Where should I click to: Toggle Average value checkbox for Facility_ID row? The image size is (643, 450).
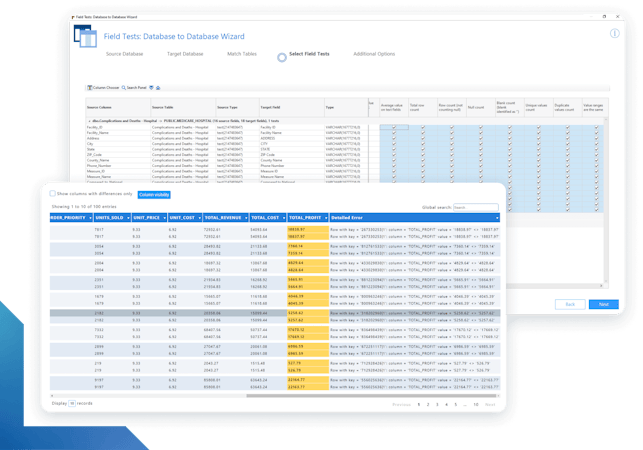tap(394, 128)
